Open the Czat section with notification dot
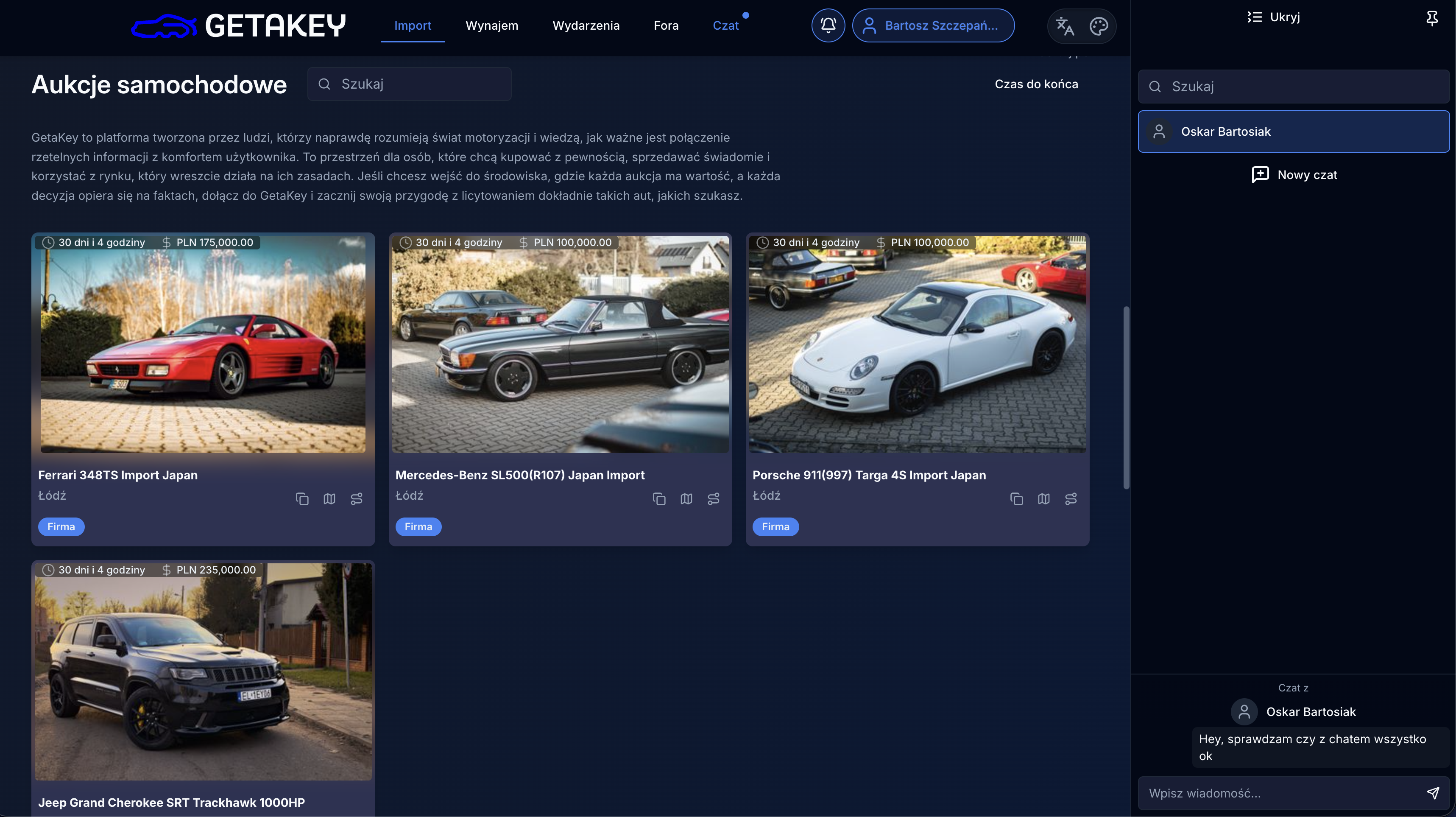 [726, 25]
